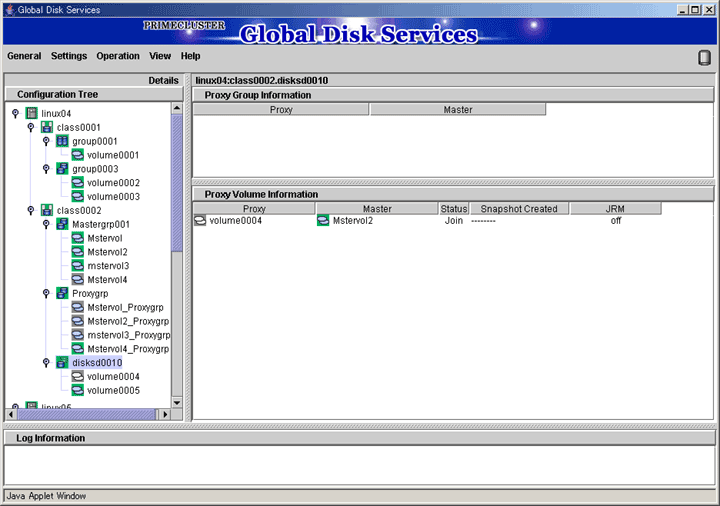Click the Mastergrp001 group icon
The height and width of the screenshot is (506, 720).
(x=62, y=224)
